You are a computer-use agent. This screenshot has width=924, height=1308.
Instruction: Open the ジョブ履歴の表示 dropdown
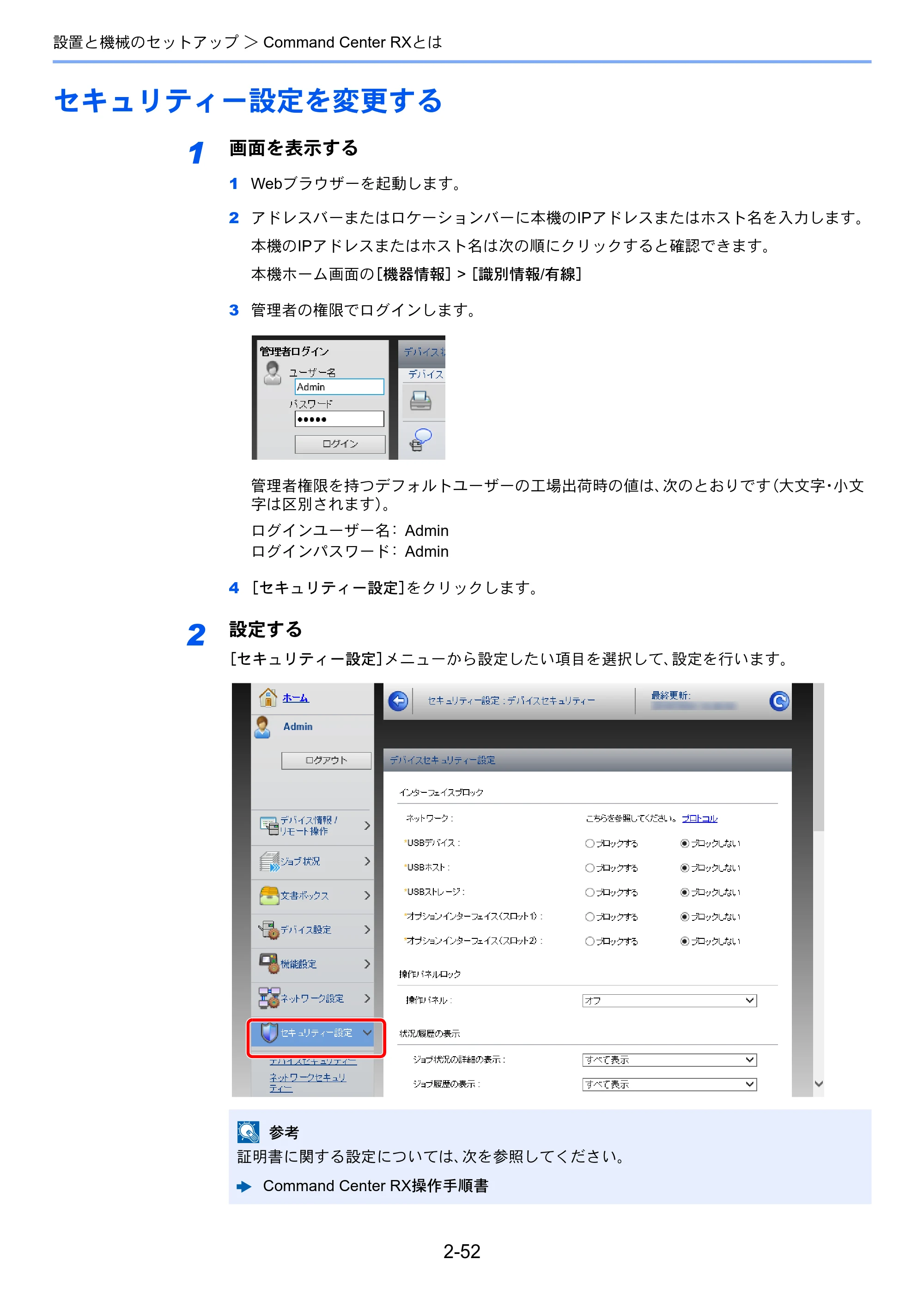click(x=669, y=1085)
